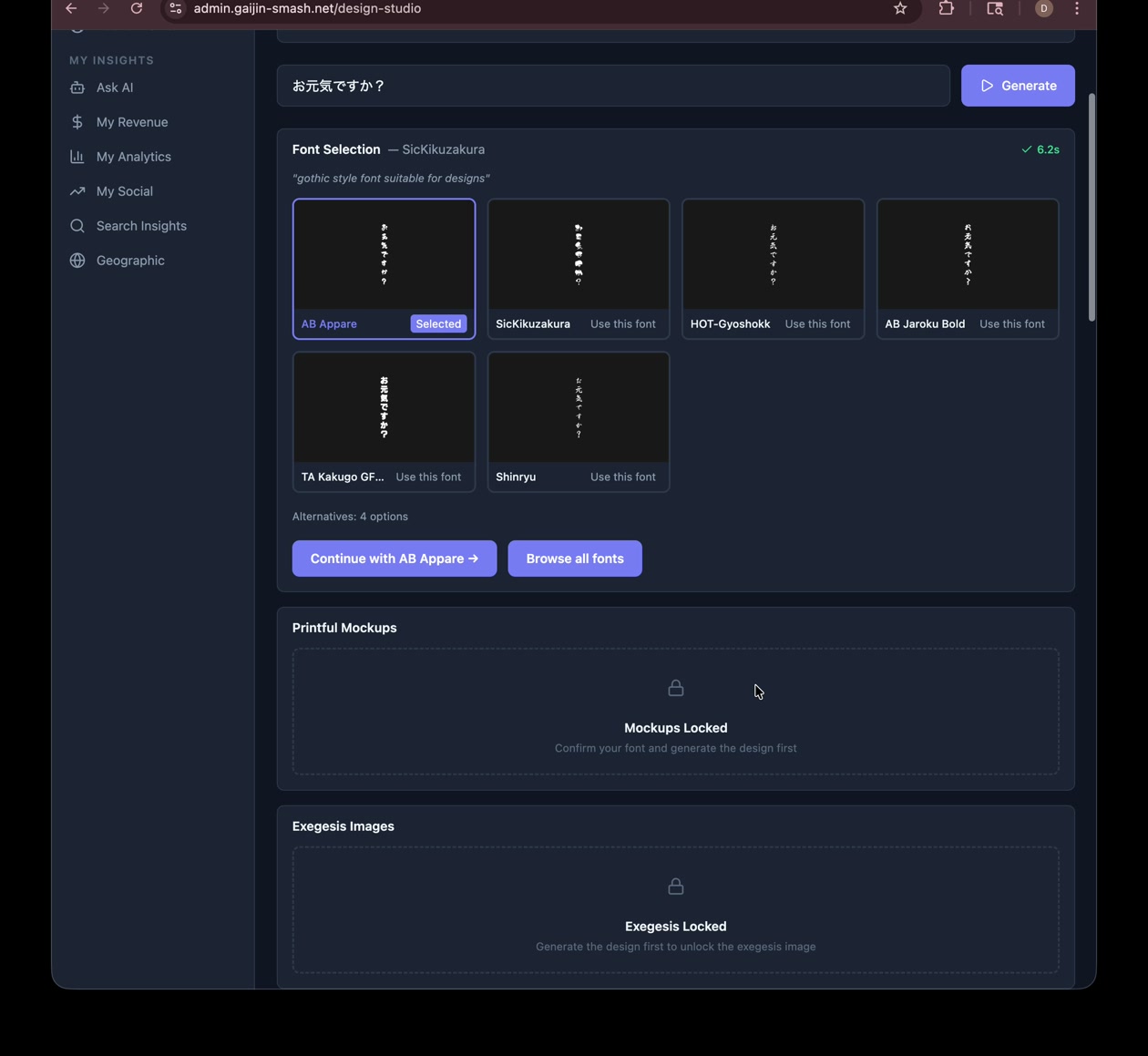Bookmark page with the star icon

point(900,8)
